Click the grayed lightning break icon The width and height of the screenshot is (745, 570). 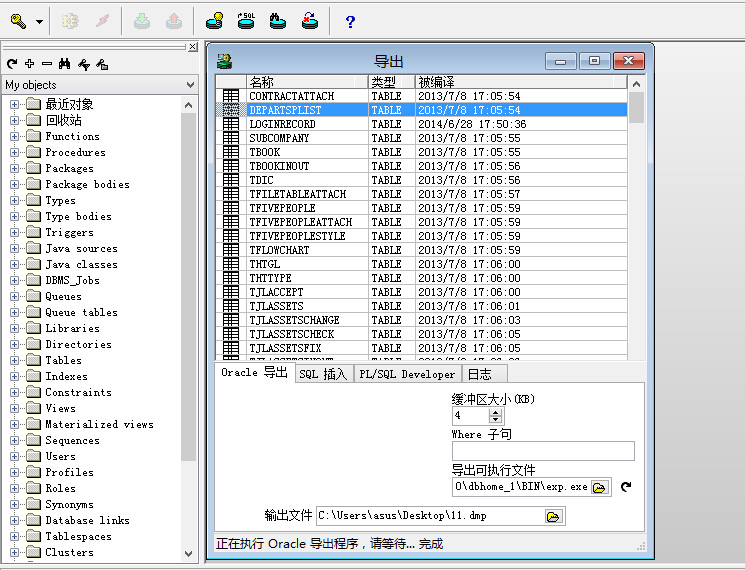pos(102,21)
